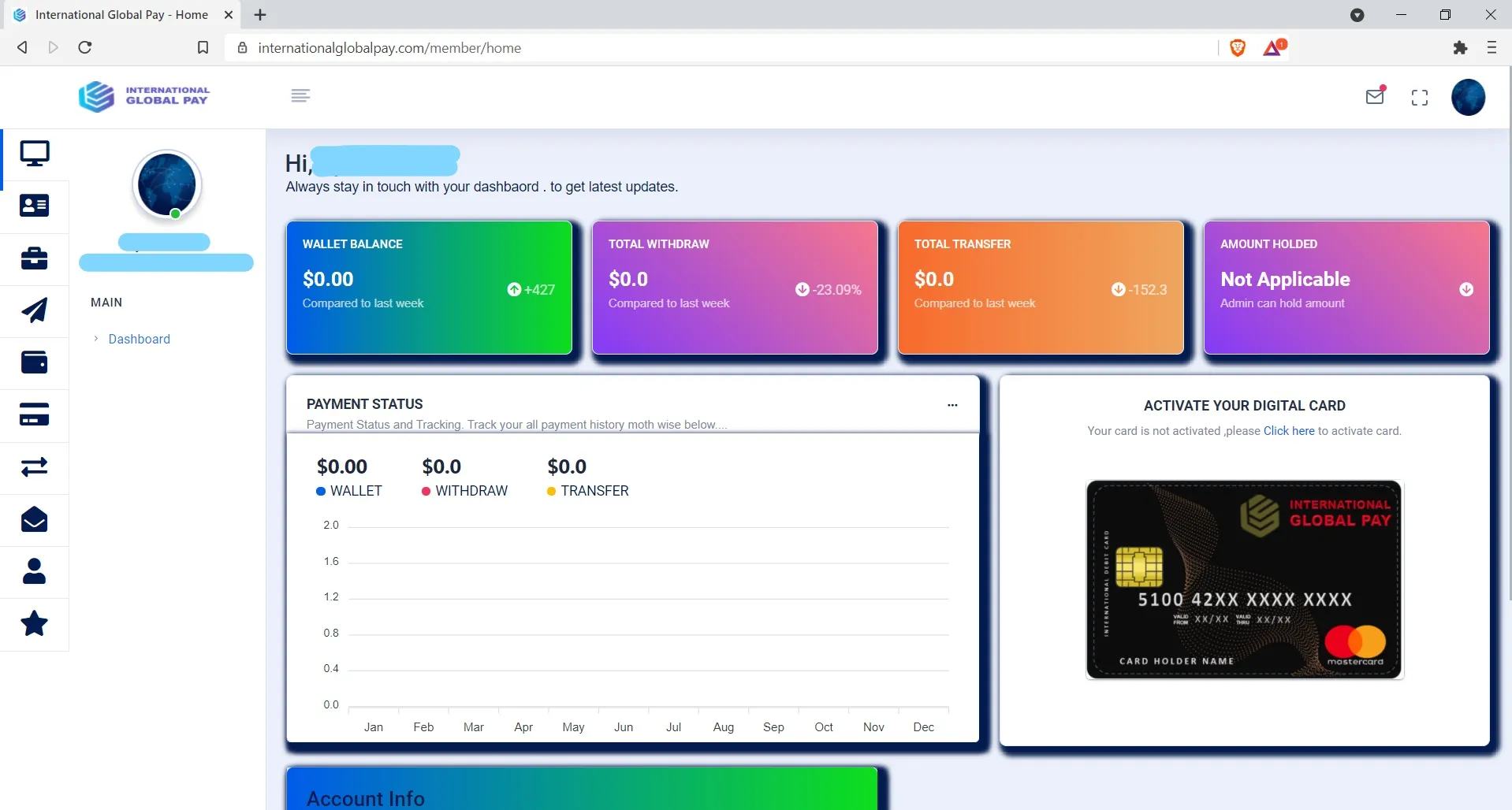Toggle fullscreen mode in header

click(1419, 98)
